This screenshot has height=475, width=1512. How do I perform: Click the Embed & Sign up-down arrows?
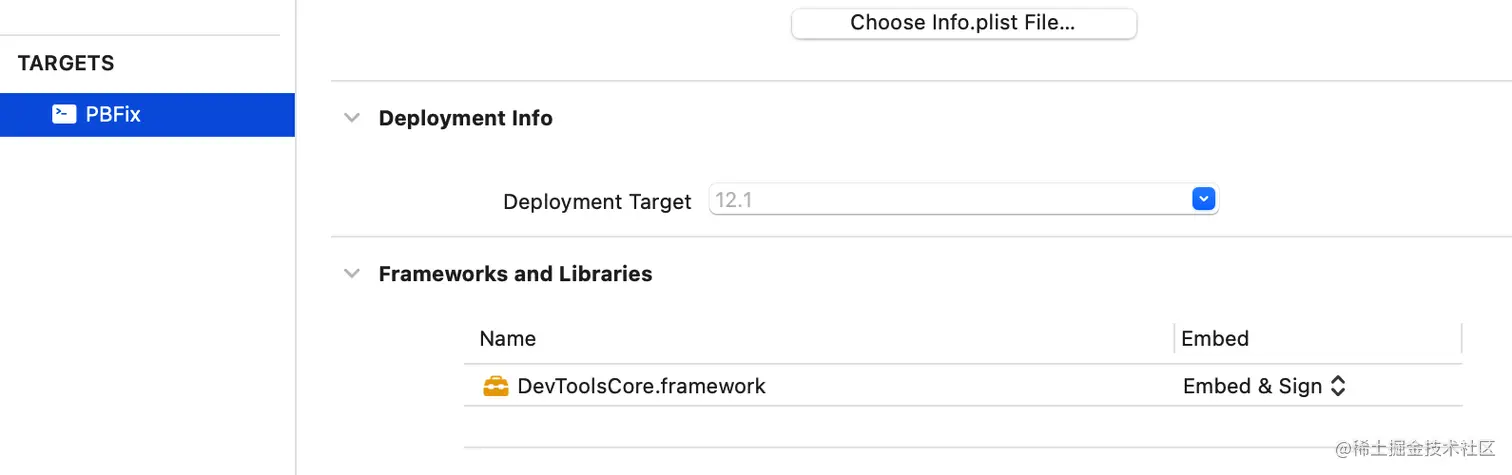click(x=1338, y=386)
